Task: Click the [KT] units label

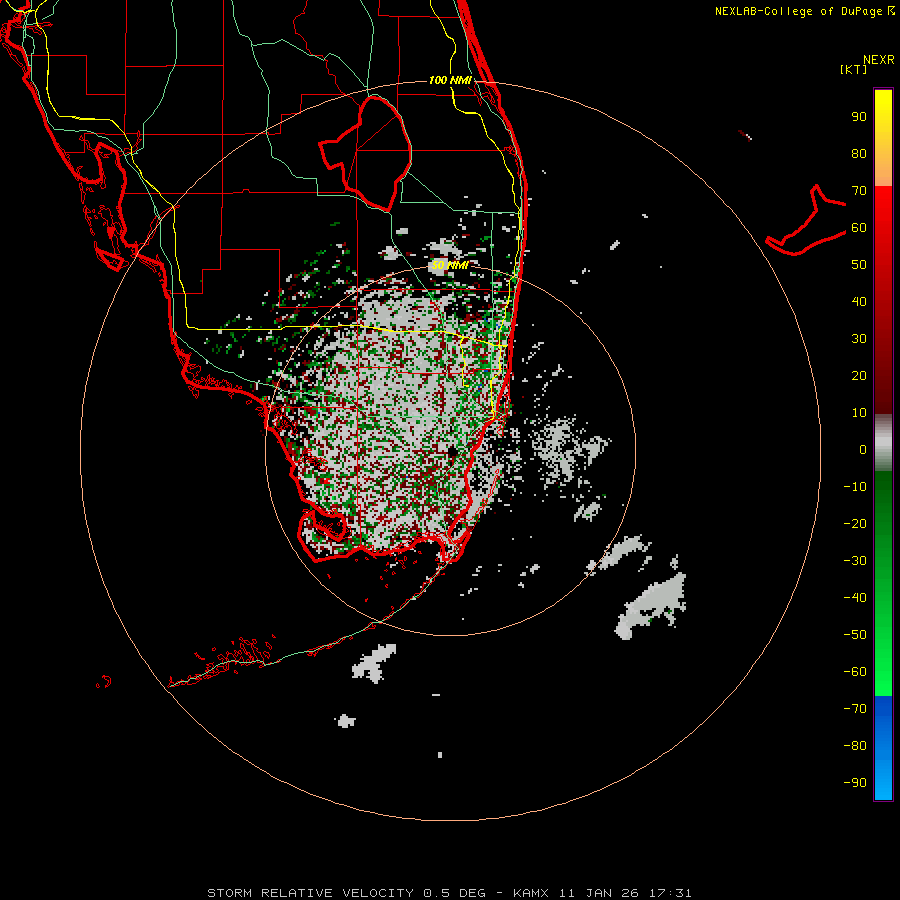Action: 854,69
